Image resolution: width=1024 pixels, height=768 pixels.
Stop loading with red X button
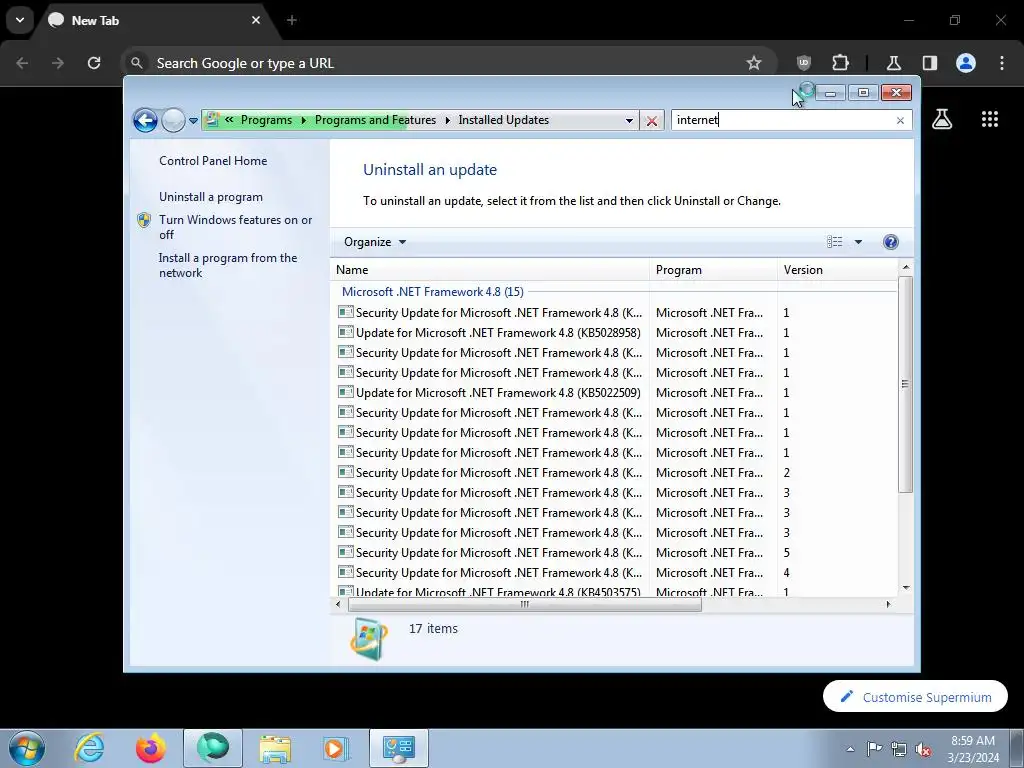point(652,121)
